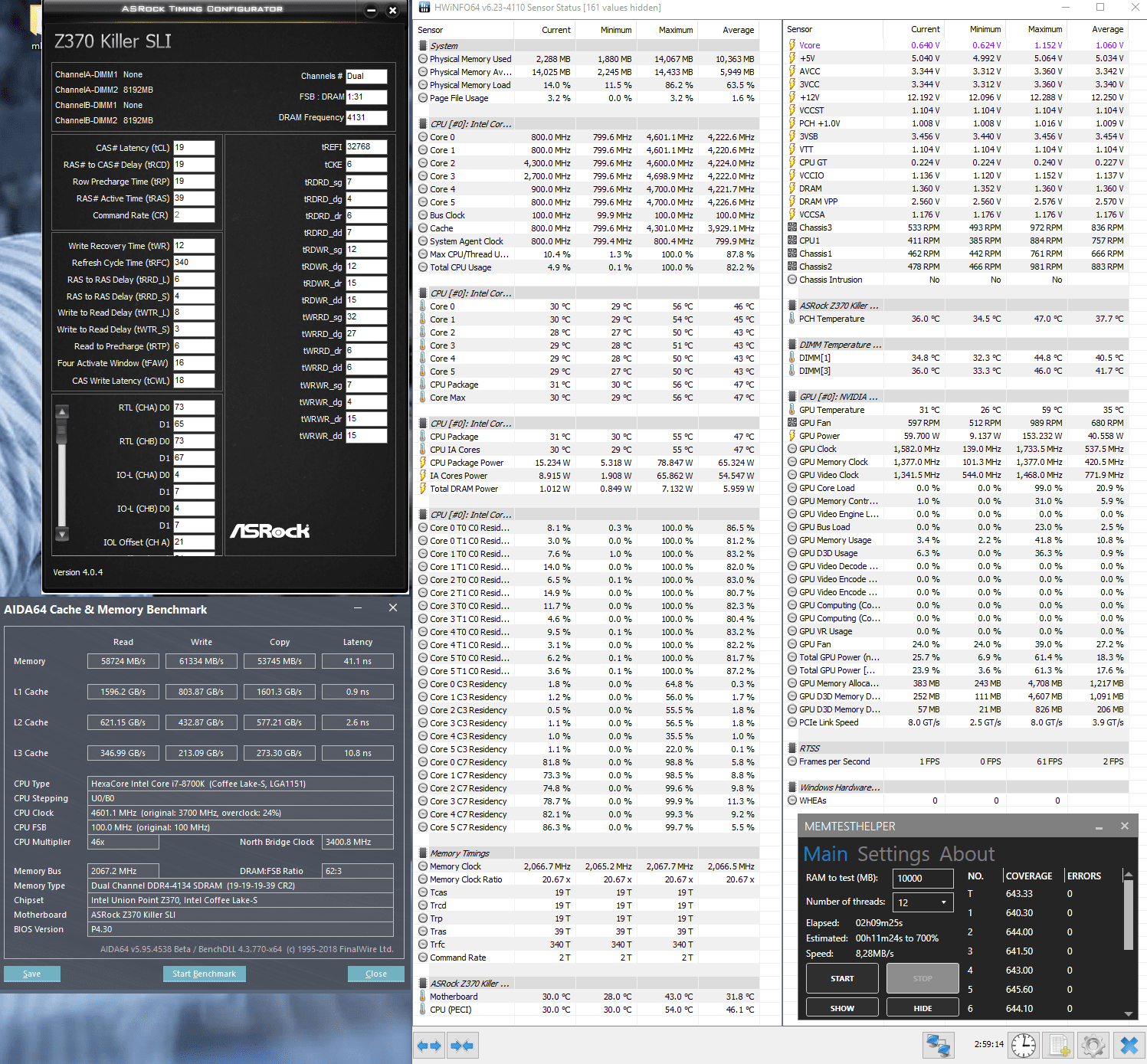Switch to the Main tab in MemTestHelper

click(825, 854)
